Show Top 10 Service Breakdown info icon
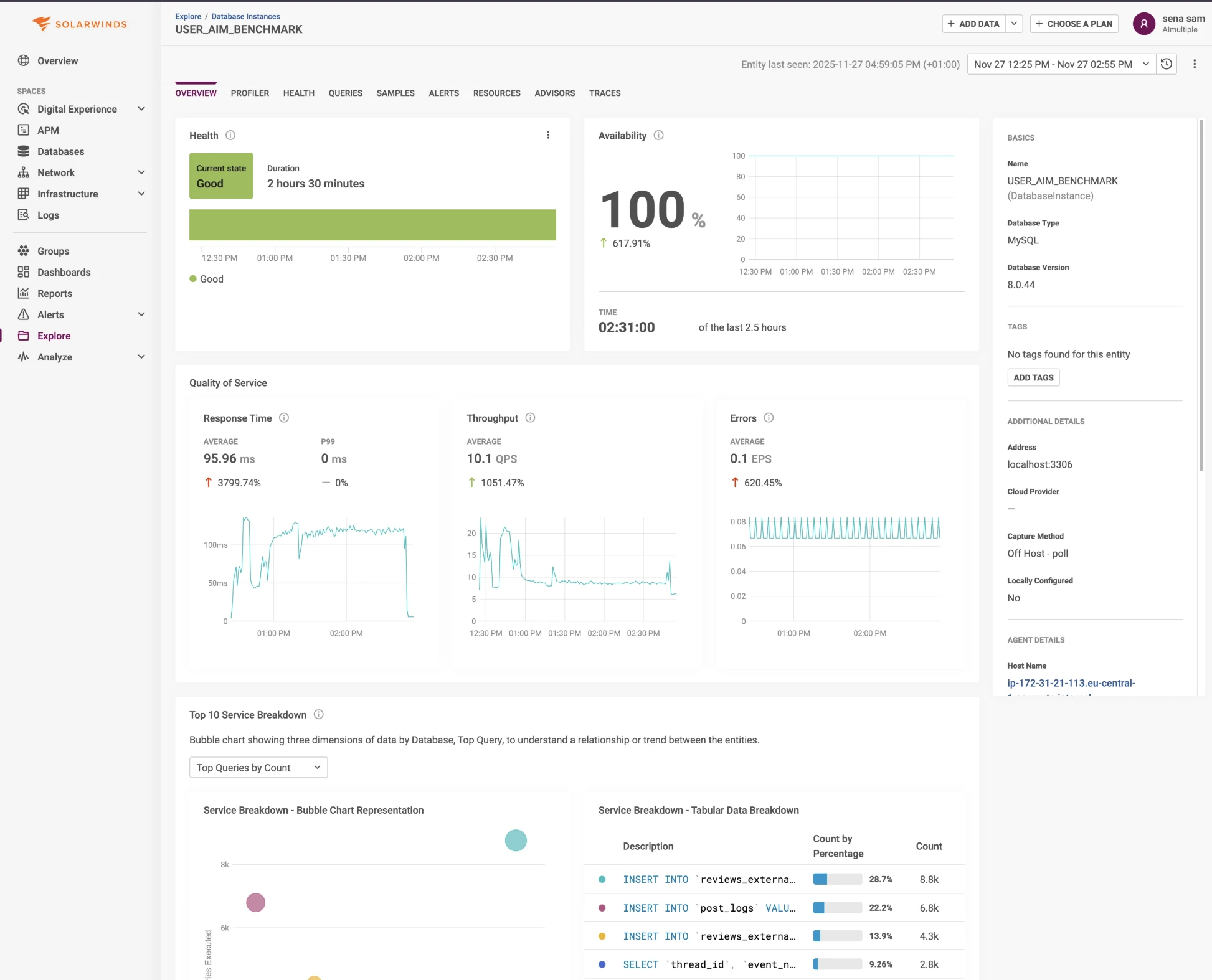The height and width of the screenshot is (980, 1212). coord(319,715)
